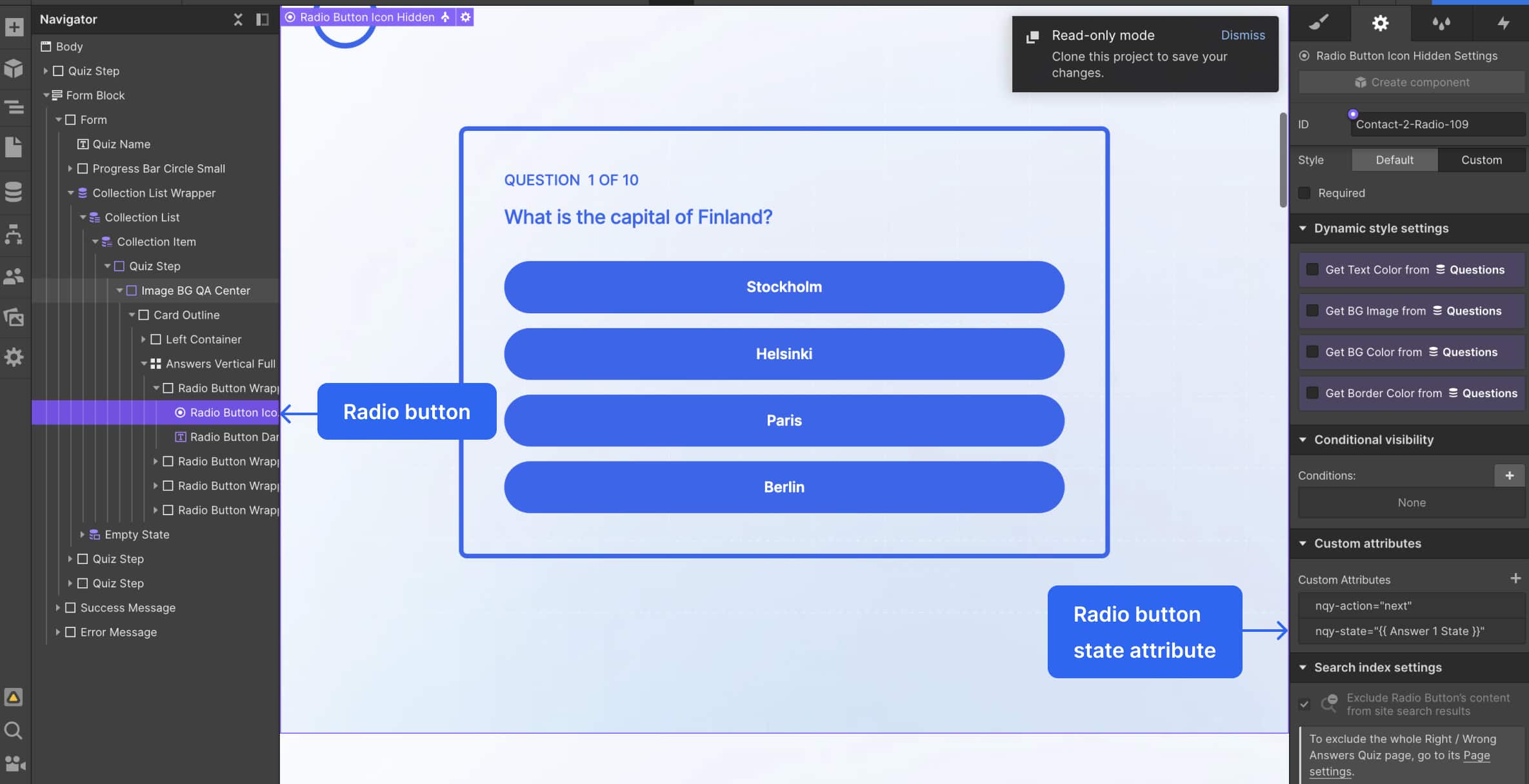Open the Users icon in left sidebar
1529x784 pixels.
(14, 277)
